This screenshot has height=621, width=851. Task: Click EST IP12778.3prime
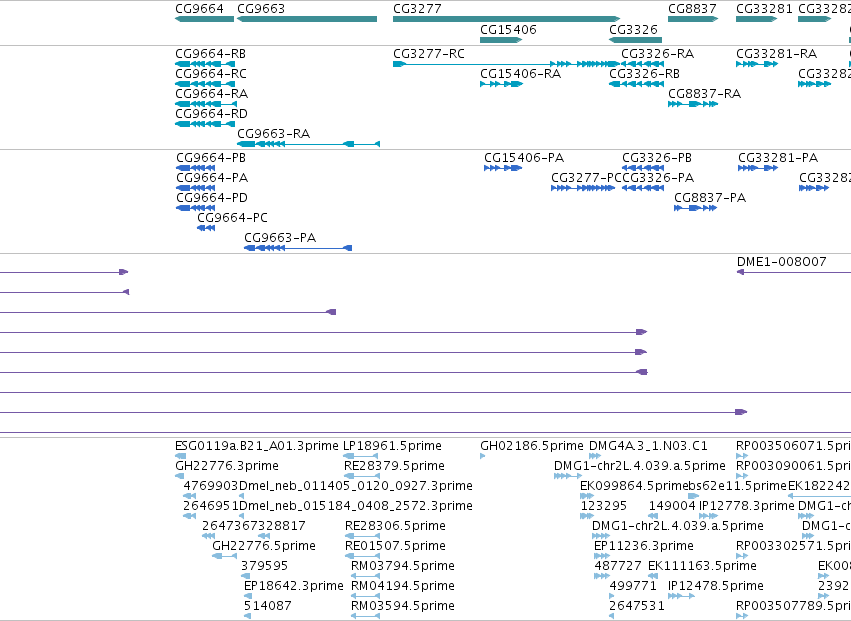pyautogui.click(x=746, y=506)
